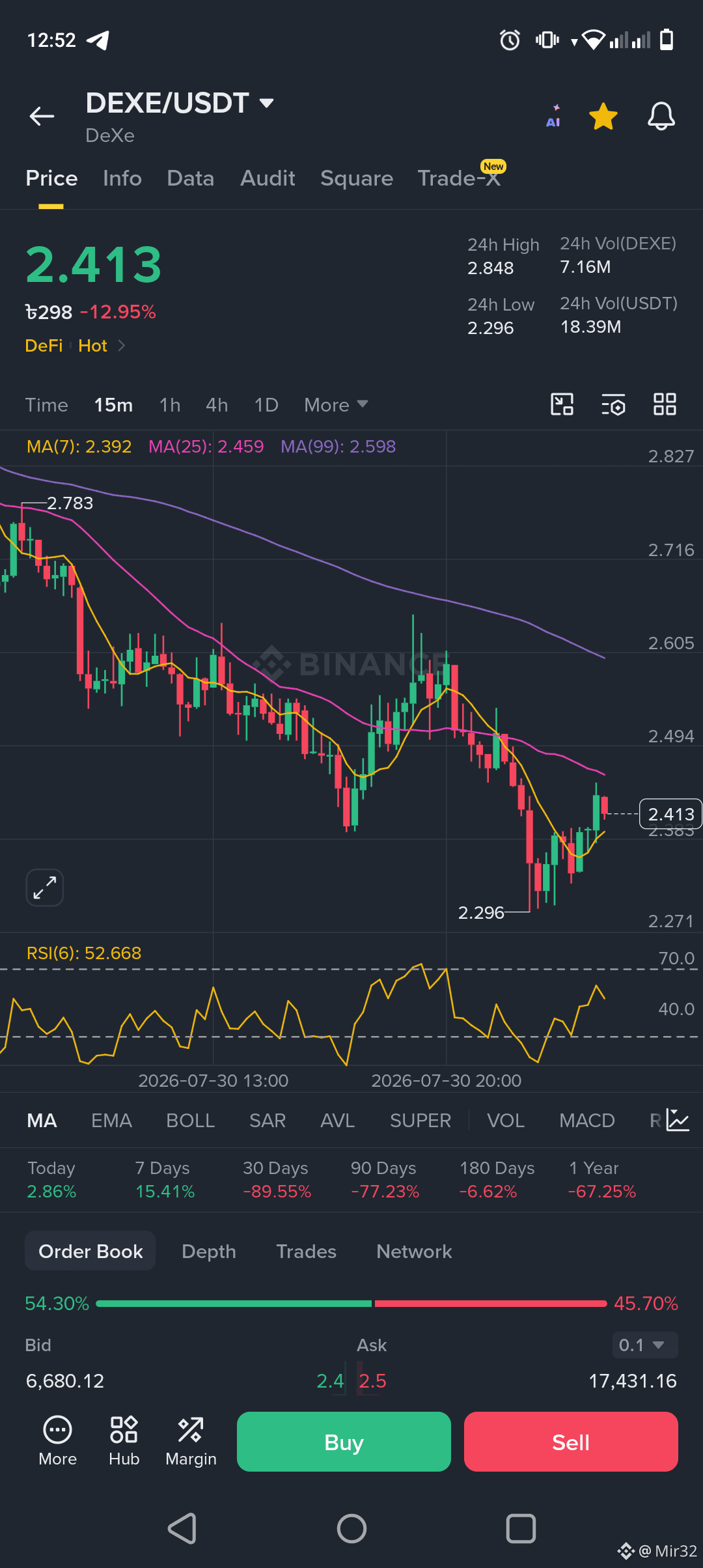Viewport: 703px width, 1568px height.
Task: Open the chart layout grid icon
Action: pyautogui.click(x=665, y=404)
